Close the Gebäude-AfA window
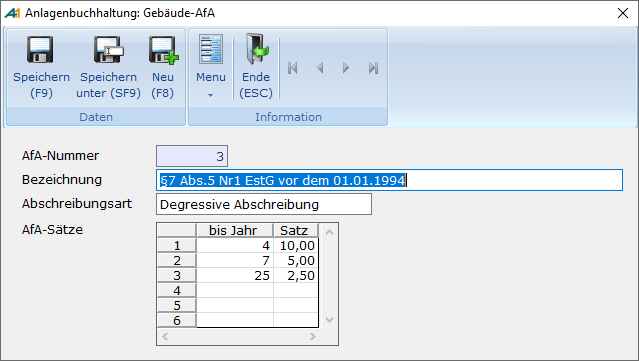 (x=623, y=13)
